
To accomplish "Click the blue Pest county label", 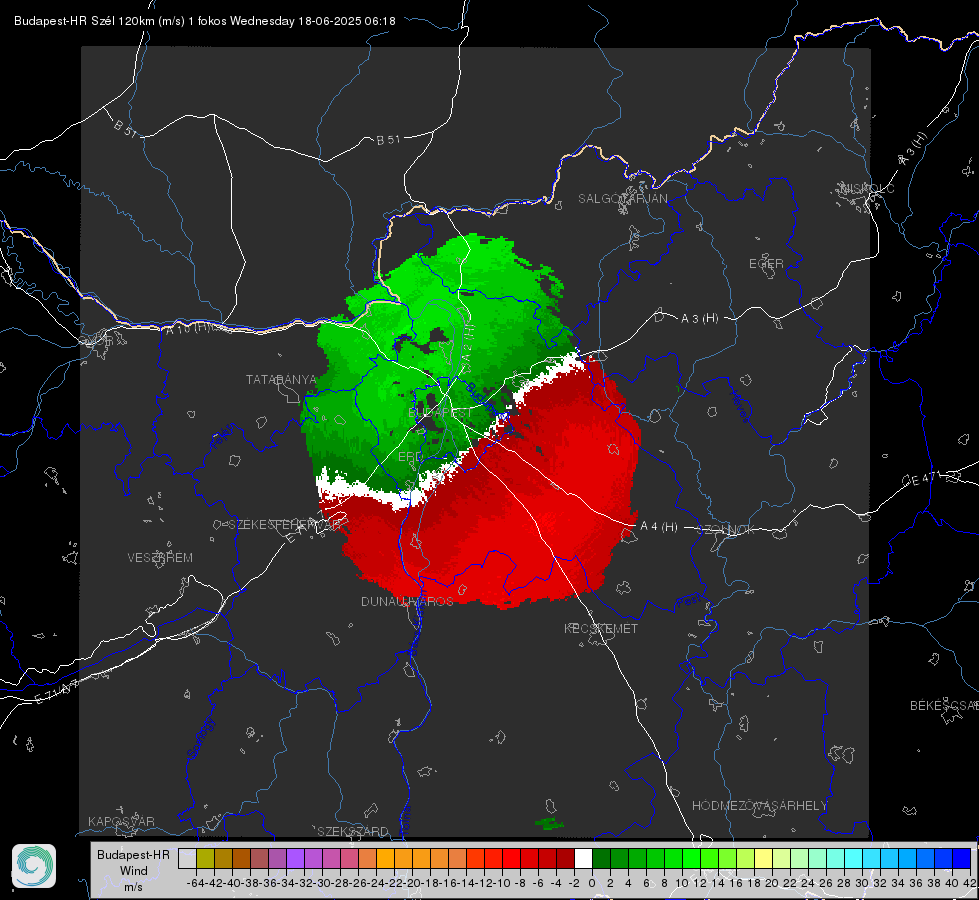I will point(688,602).
